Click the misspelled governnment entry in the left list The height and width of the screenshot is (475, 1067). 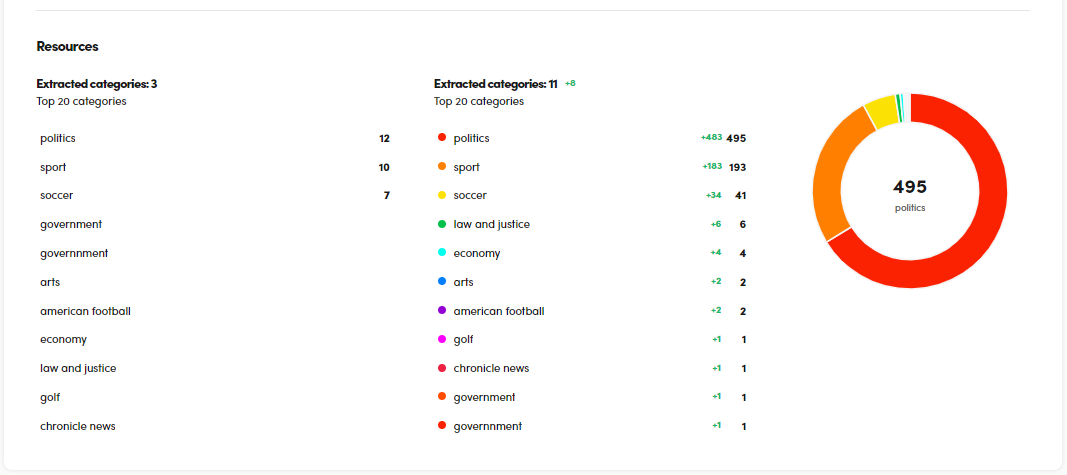74,253
